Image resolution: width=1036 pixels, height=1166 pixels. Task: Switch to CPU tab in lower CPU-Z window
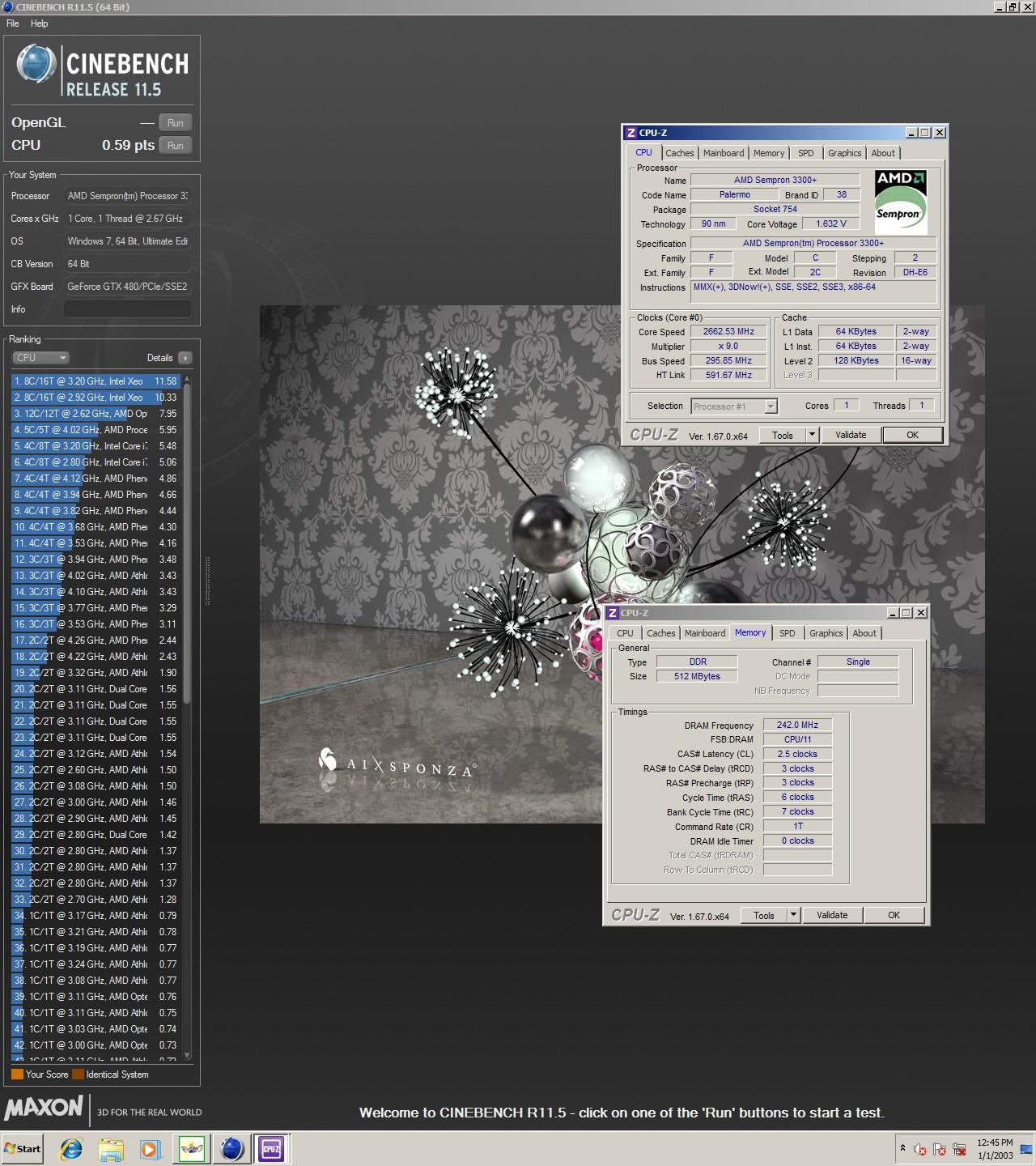pyautogui.click(x=625, y=634)
